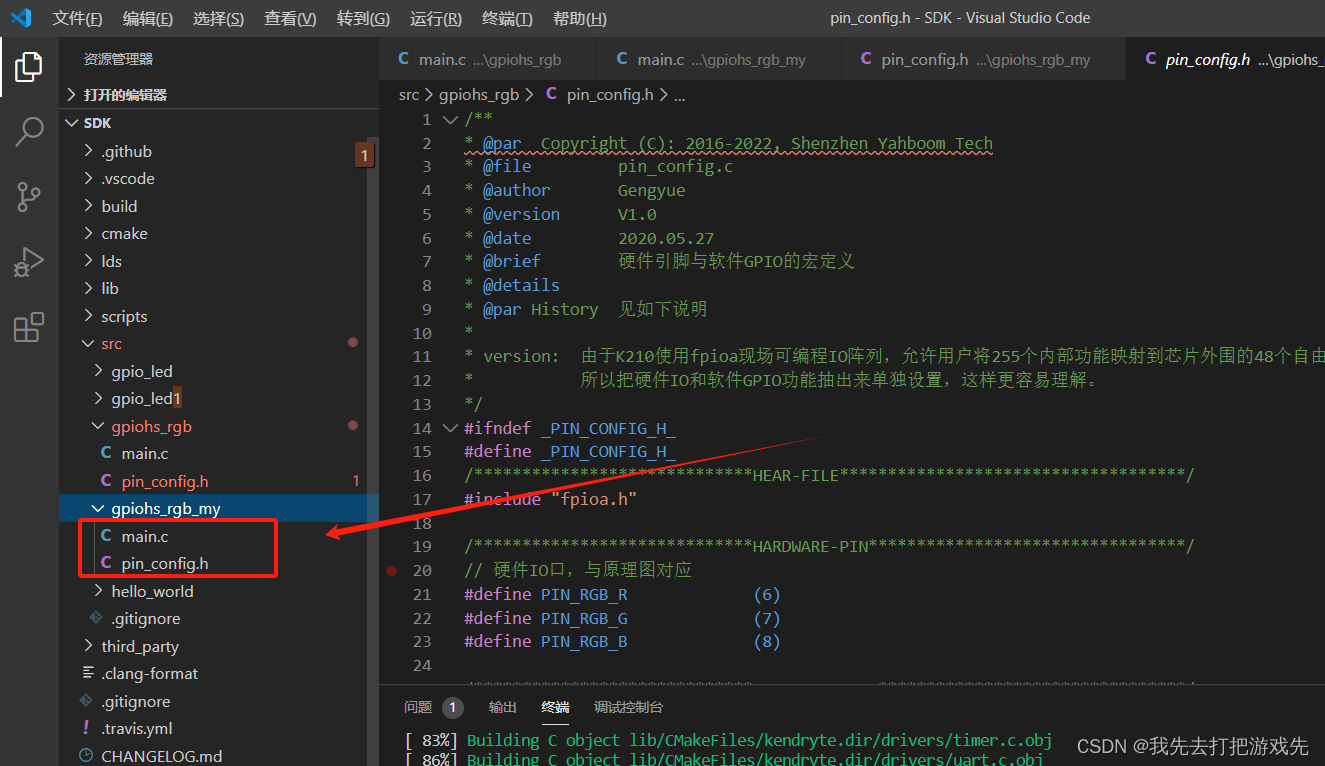Expand the 打开的编辑器 section
This screenshot has width=1325, height=766.
coord(219,95)
